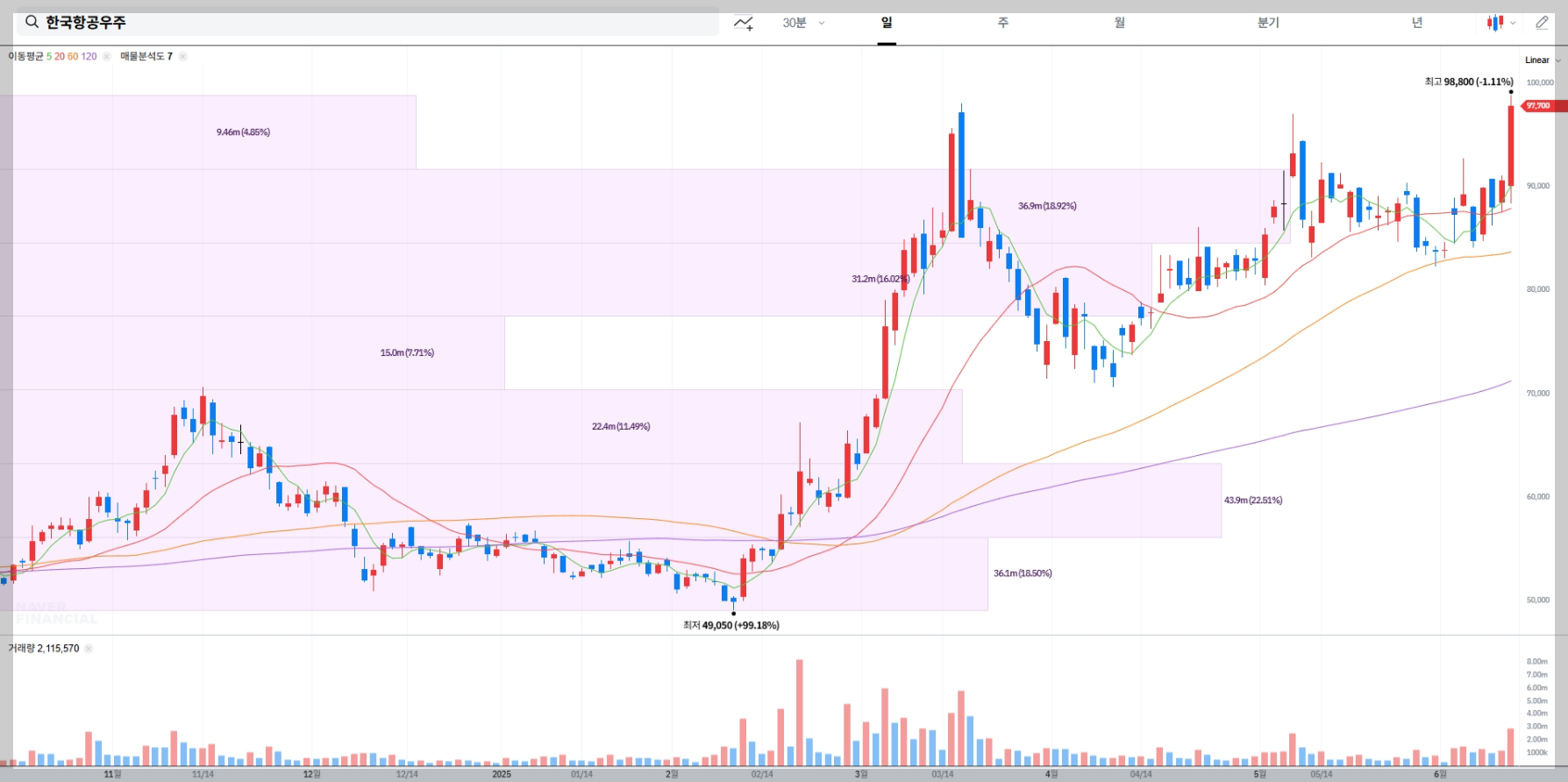Select the pencil drawing tool icon
1568x782 pixels.
click(1542, 23)
